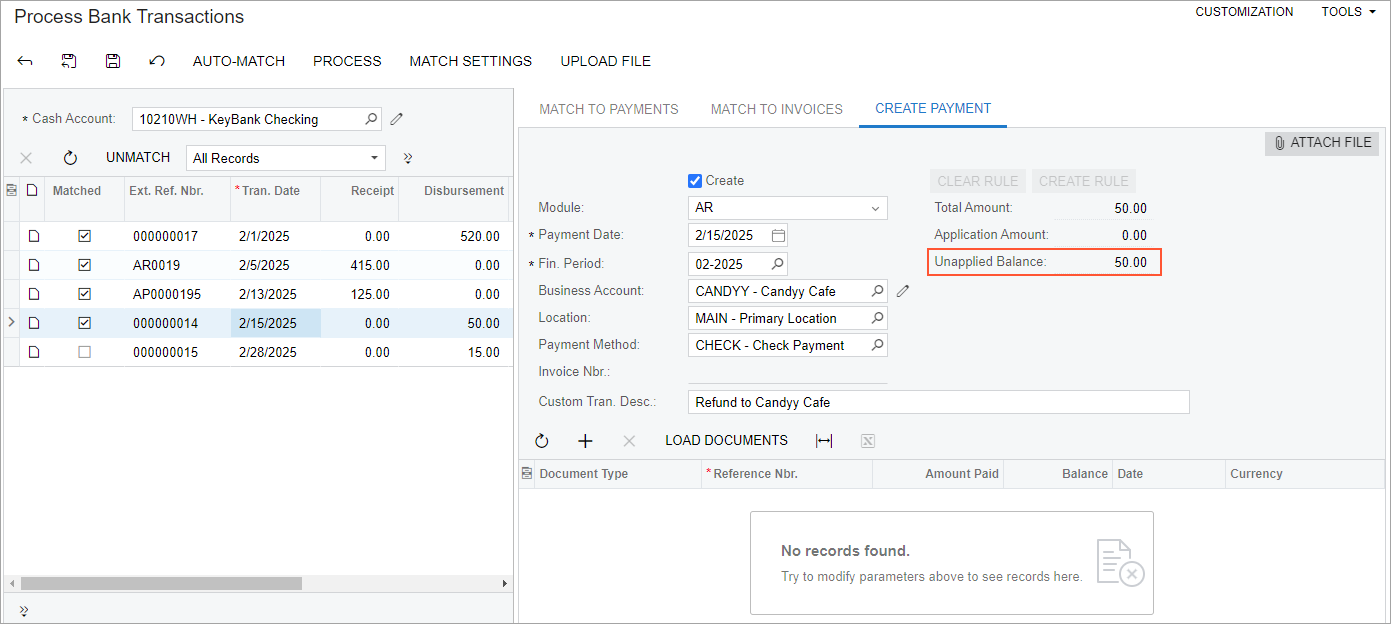The height and width of the screenshot is (624, 1391).
Task: Click the Auto-Match button
Action: (239, 61)
